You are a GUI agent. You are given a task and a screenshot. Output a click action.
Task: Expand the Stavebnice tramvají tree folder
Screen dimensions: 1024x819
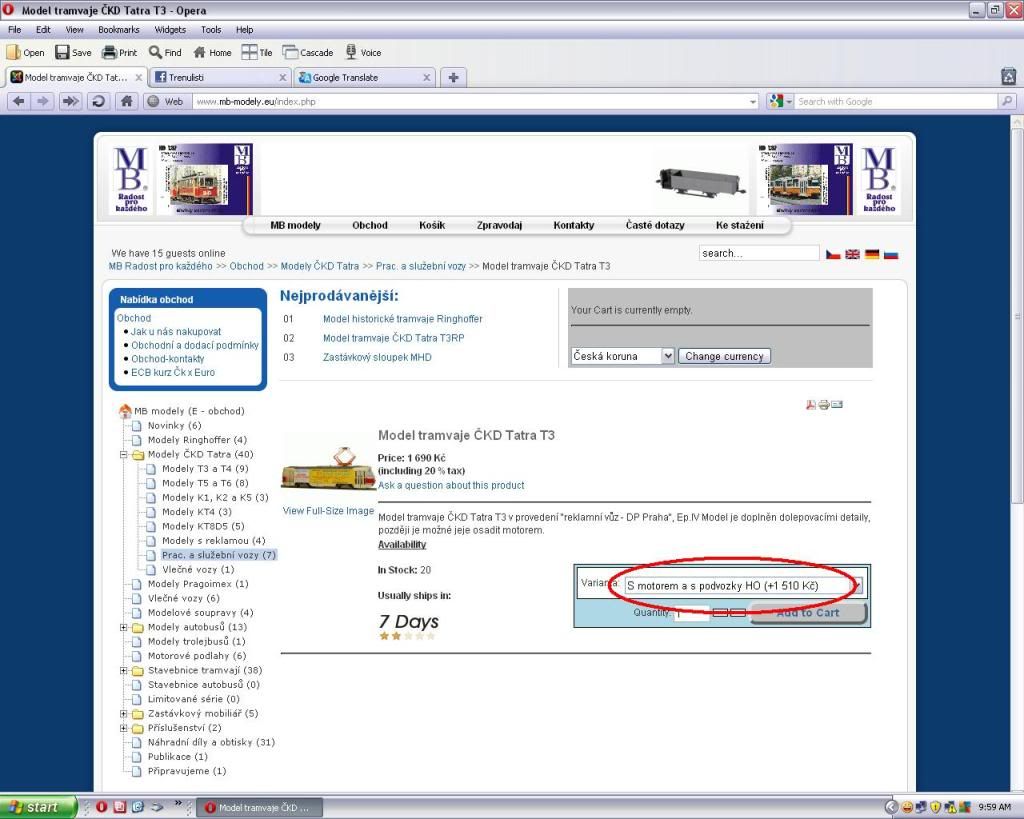[x=123, y=670]
